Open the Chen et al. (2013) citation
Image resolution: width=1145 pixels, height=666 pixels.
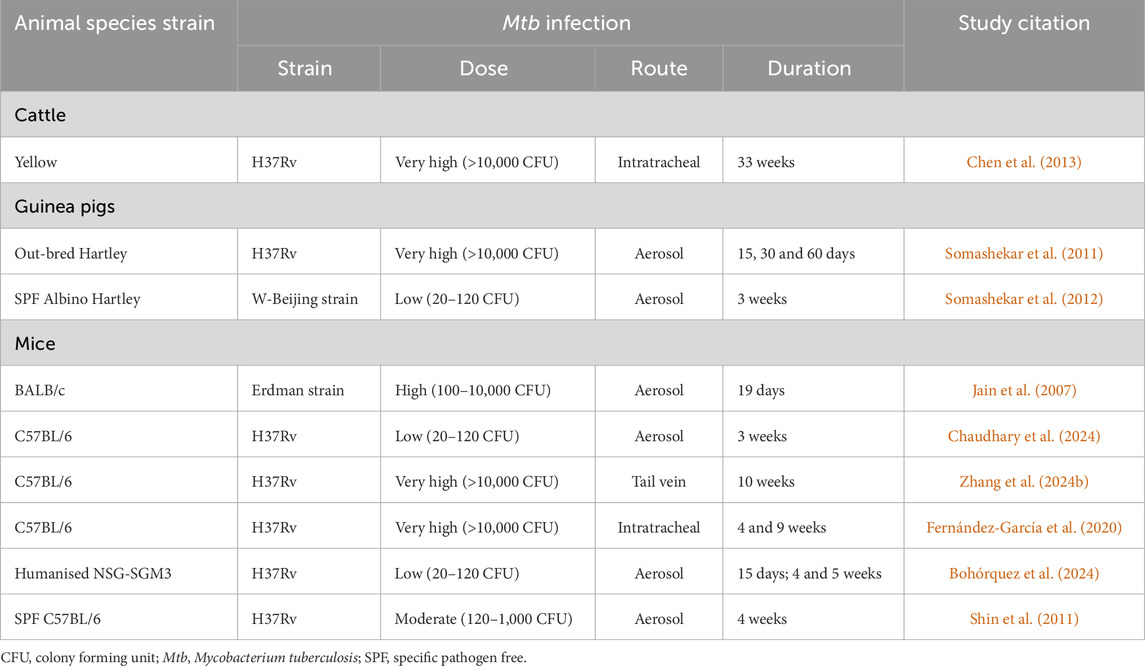coord(1023,162)
